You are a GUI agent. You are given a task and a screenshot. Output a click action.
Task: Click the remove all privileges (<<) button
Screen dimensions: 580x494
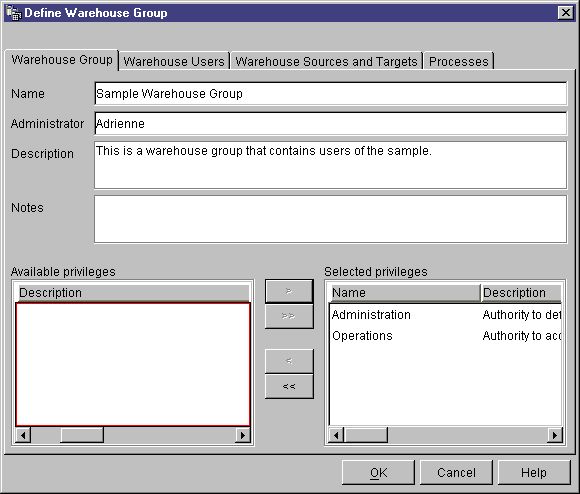click(289, 386)
